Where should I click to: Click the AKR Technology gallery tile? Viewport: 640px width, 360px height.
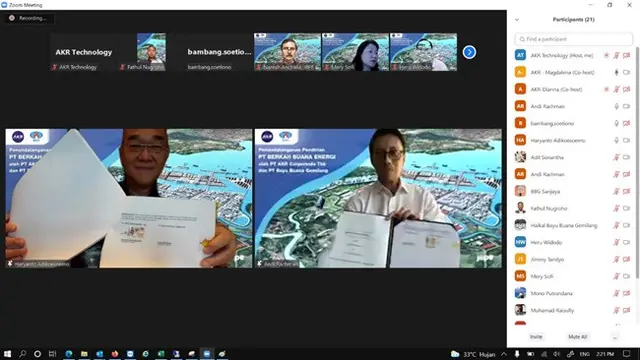coord(84,52)
